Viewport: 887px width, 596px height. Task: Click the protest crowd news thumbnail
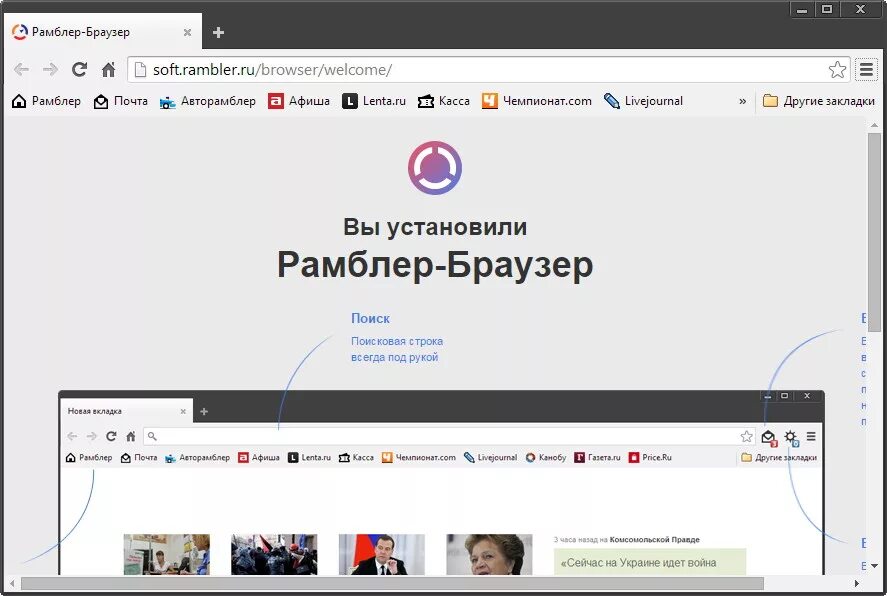pyautogui.click(x=274, y=554)
